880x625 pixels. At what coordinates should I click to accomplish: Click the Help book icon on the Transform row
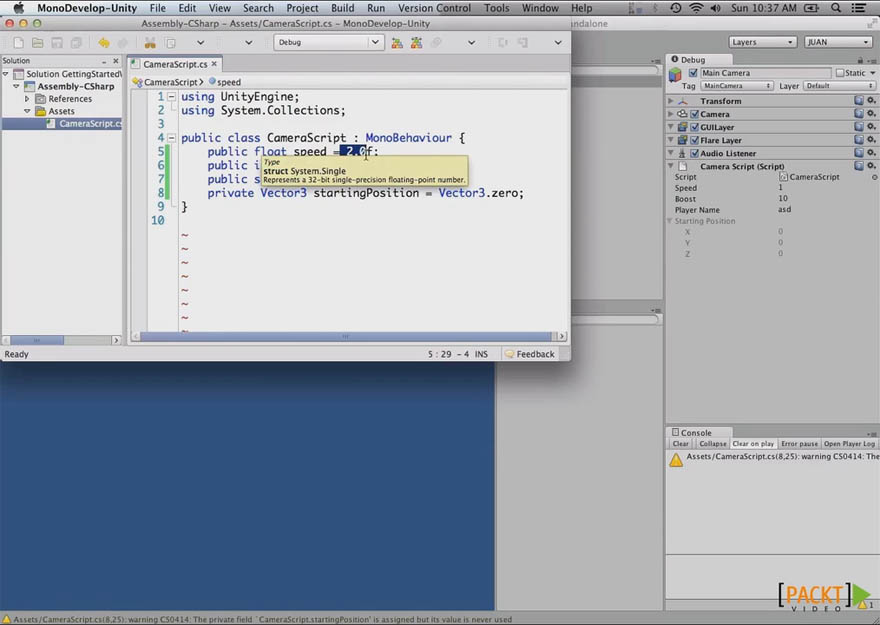859,100
